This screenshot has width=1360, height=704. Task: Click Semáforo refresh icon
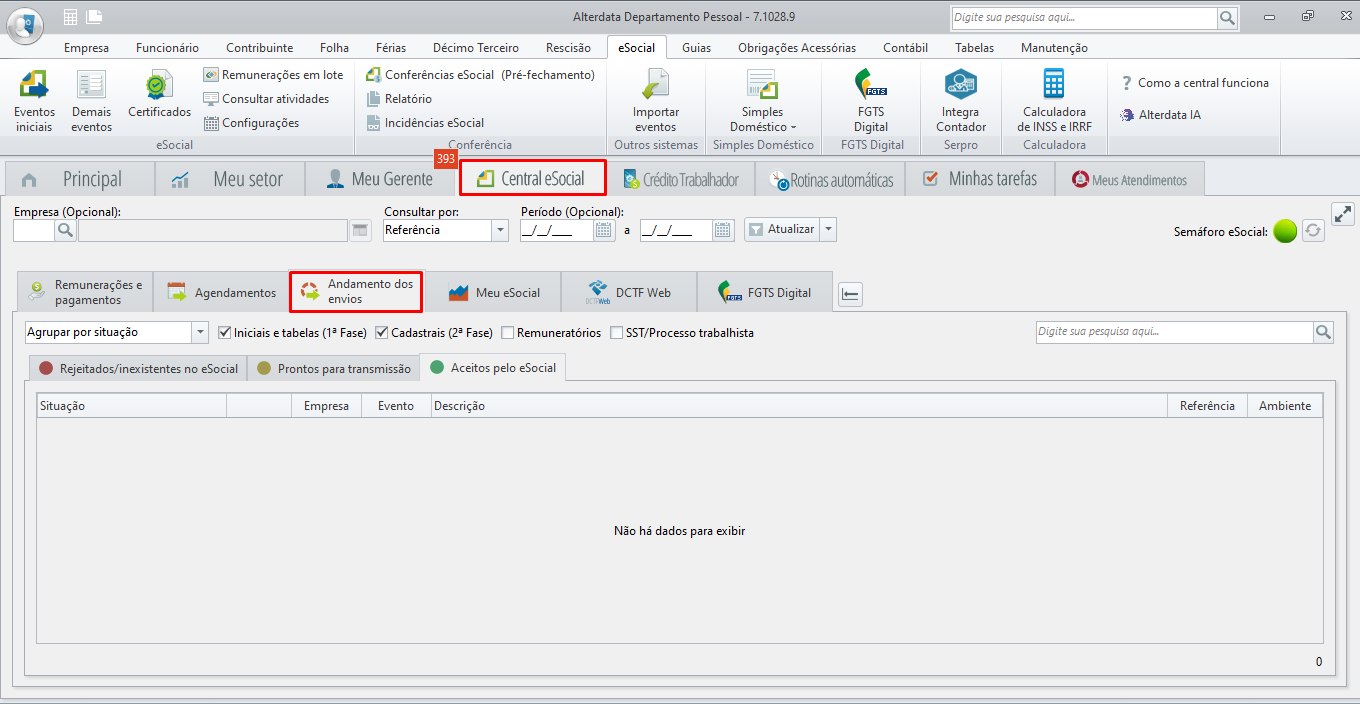tap(1313, 231)
